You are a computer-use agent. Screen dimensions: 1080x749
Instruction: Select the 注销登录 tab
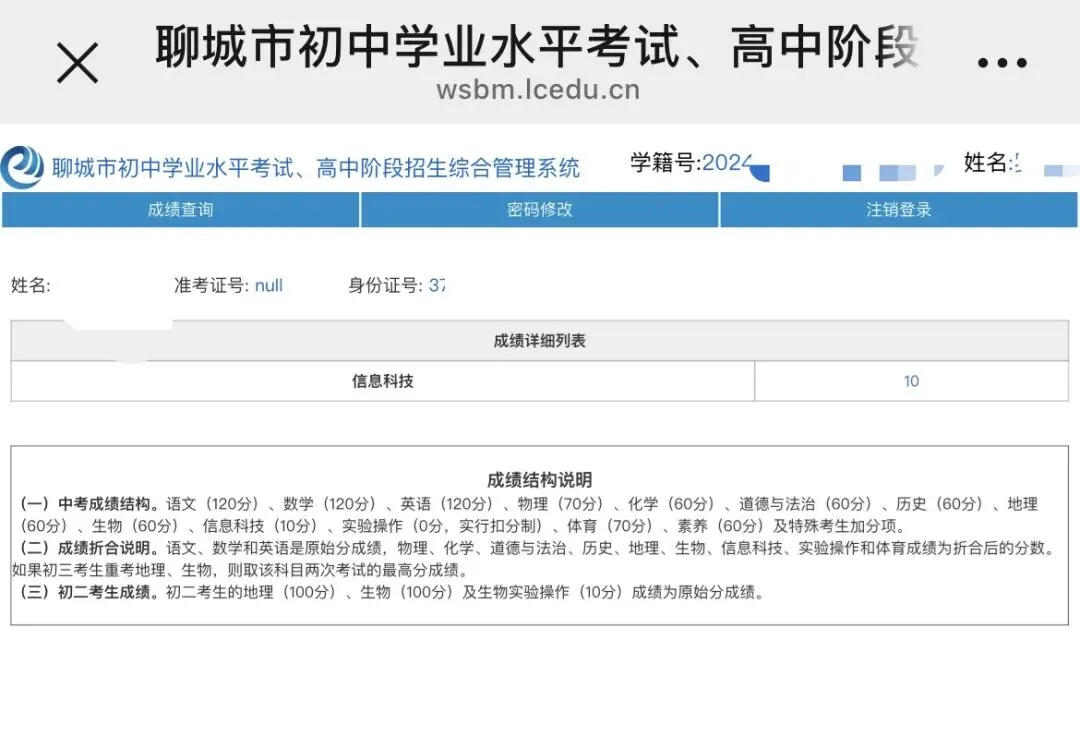tap(899, 209)
